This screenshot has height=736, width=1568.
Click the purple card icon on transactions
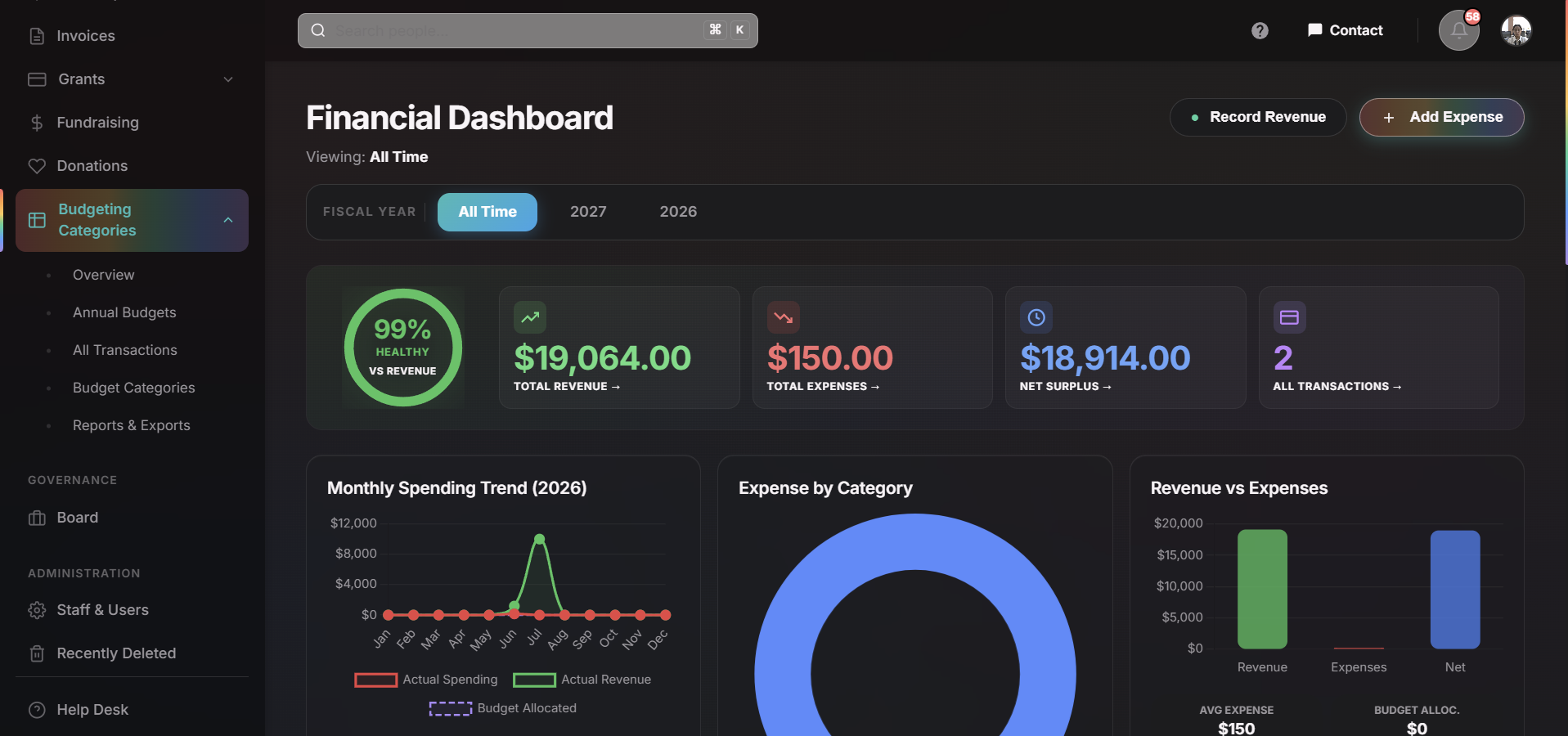click(x=1289, y=317)
